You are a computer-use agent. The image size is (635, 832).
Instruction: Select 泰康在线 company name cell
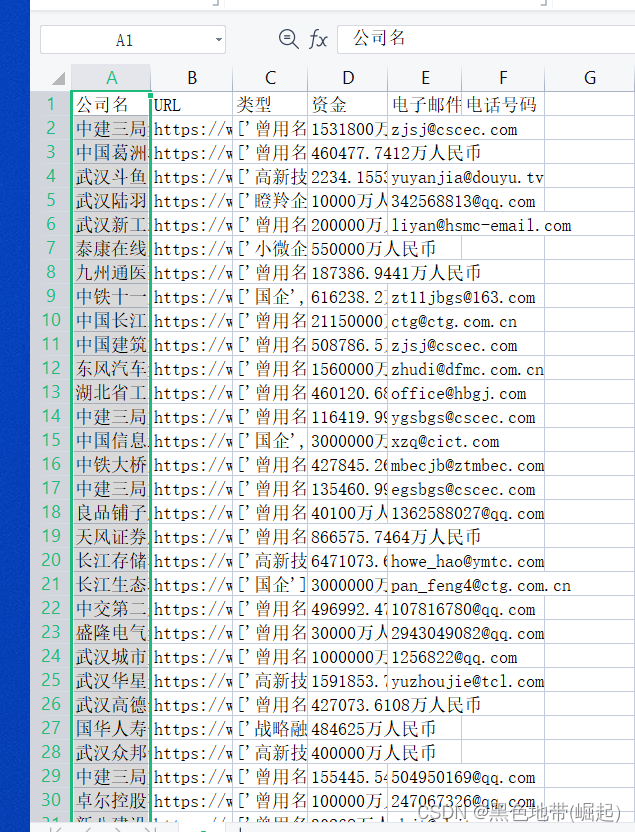tap(111, 248)
